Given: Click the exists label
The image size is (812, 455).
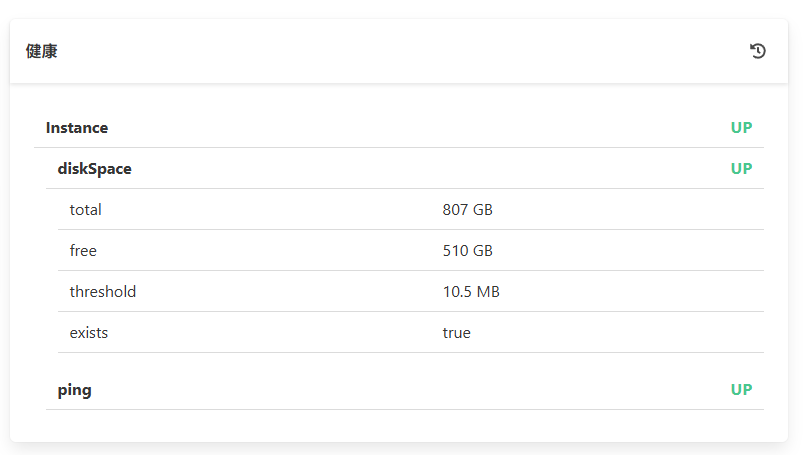Looking at the screenshot, I should point(89,333).
